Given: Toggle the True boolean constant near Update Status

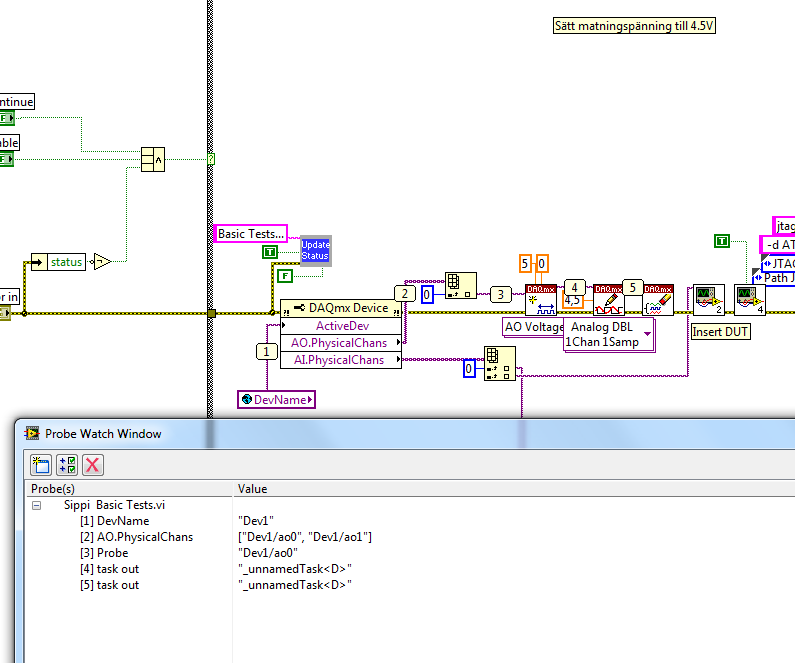Looking at the screenshot, I should pos(269,252).
